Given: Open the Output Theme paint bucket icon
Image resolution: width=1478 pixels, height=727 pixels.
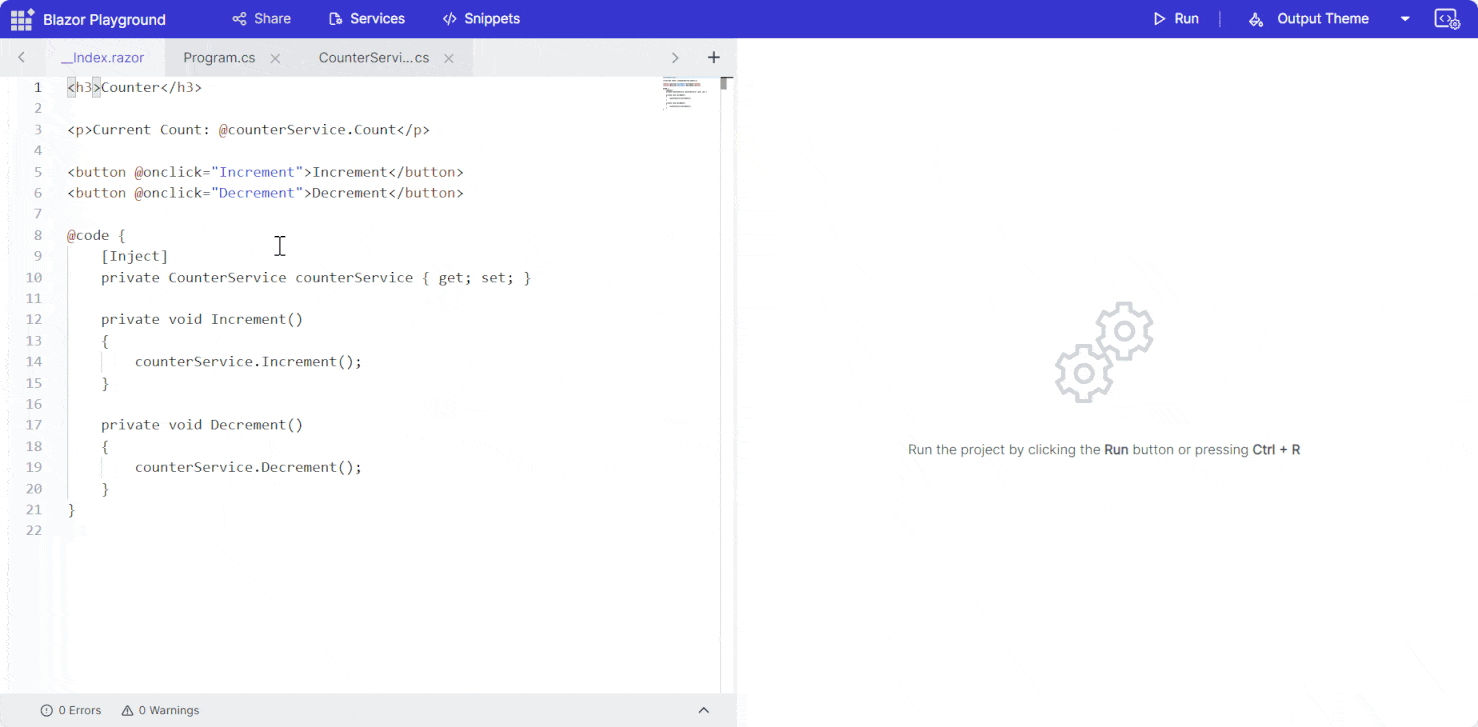Looking at the screenshot, I should pyautogui.click(x=1256, y=18).
